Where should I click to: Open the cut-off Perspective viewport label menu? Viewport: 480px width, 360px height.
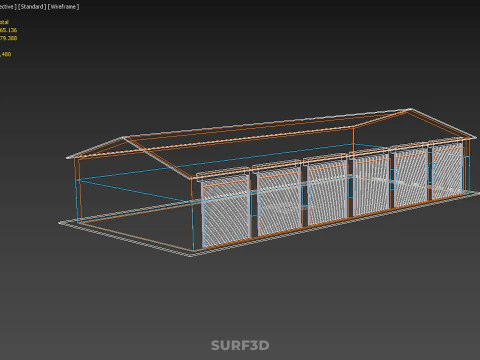8,7
